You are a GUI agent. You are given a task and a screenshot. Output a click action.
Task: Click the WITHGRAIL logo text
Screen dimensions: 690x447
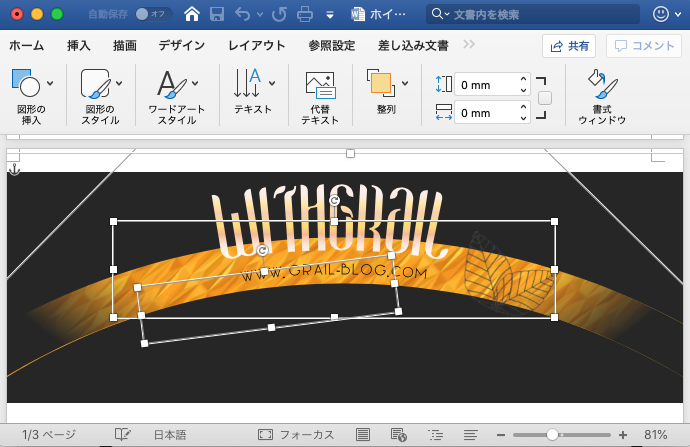coord(330,221)
